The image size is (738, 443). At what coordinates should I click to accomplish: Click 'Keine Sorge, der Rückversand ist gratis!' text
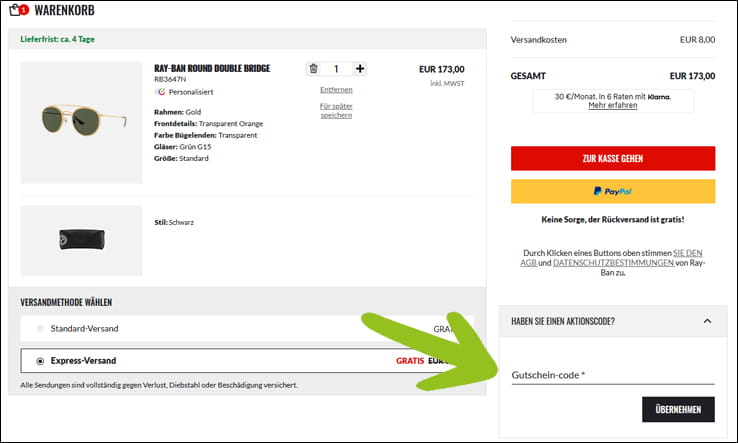pyautogui.click(x=613, y=219)
